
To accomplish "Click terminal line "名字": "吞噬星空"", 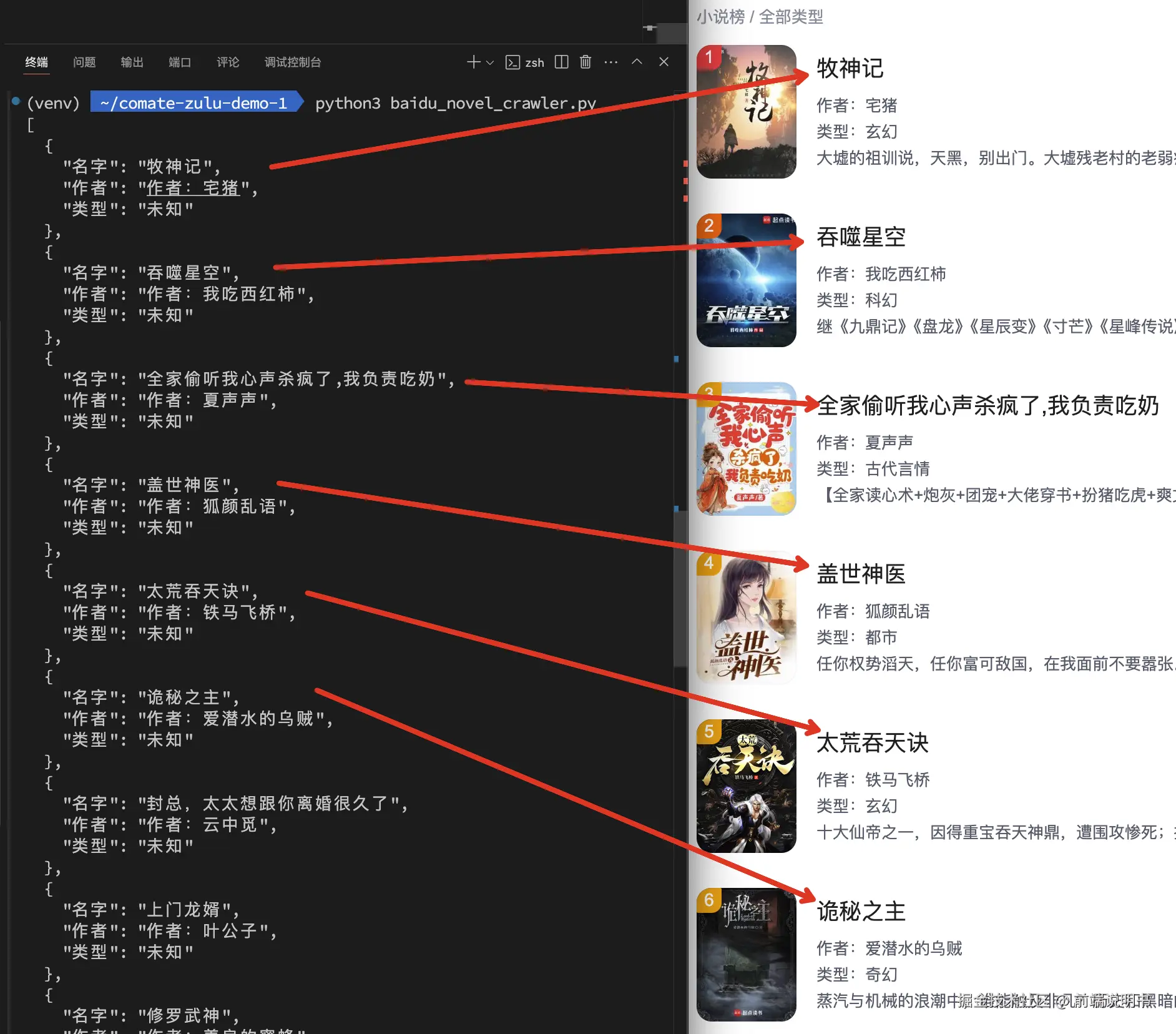I will pyautogui.click(x=151, y=273).
